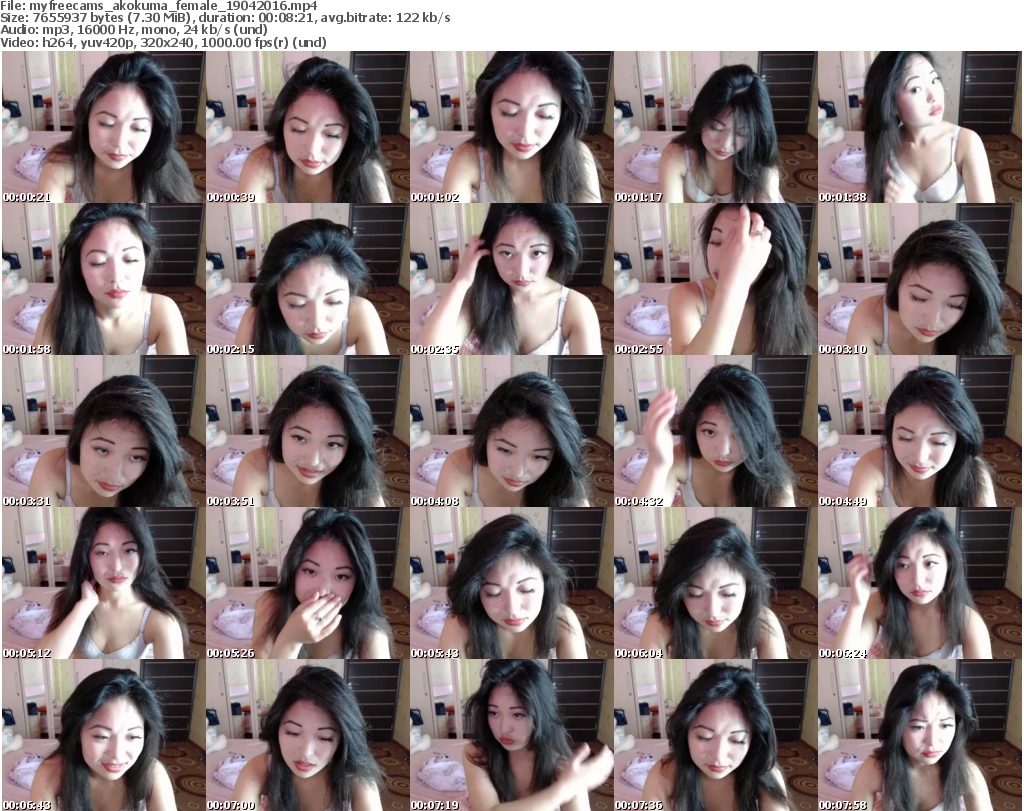This screenshot has height=811, width=1024.
Task: Select the frame at 00:01:58
Action: tap(103, 279)
